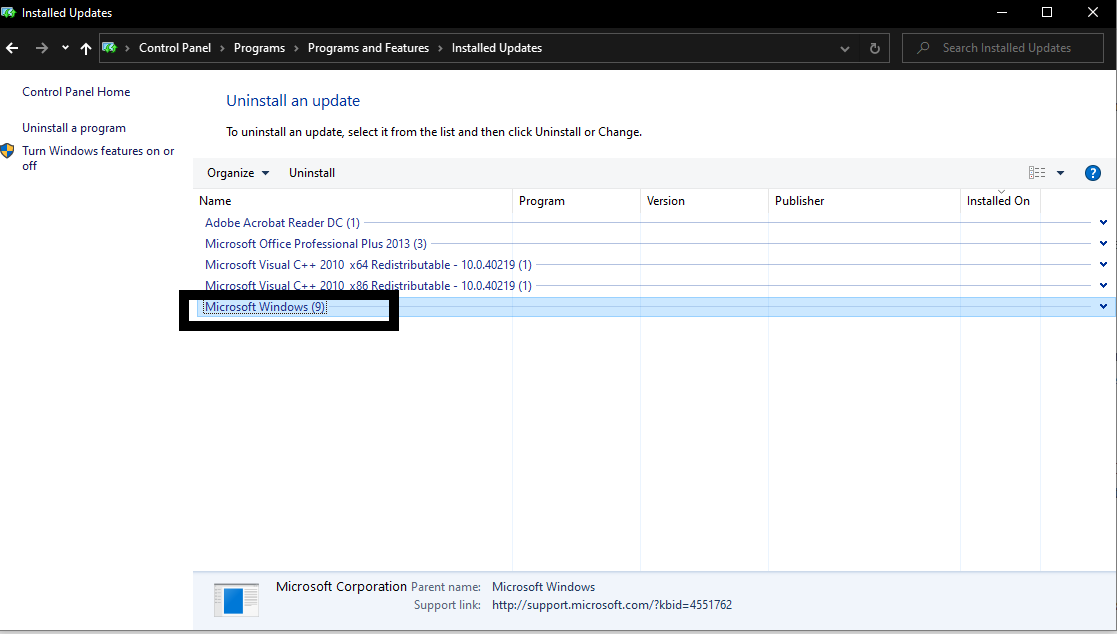Click the update thumbnail in details pane
1117x634 pixels.
(236, 600)
